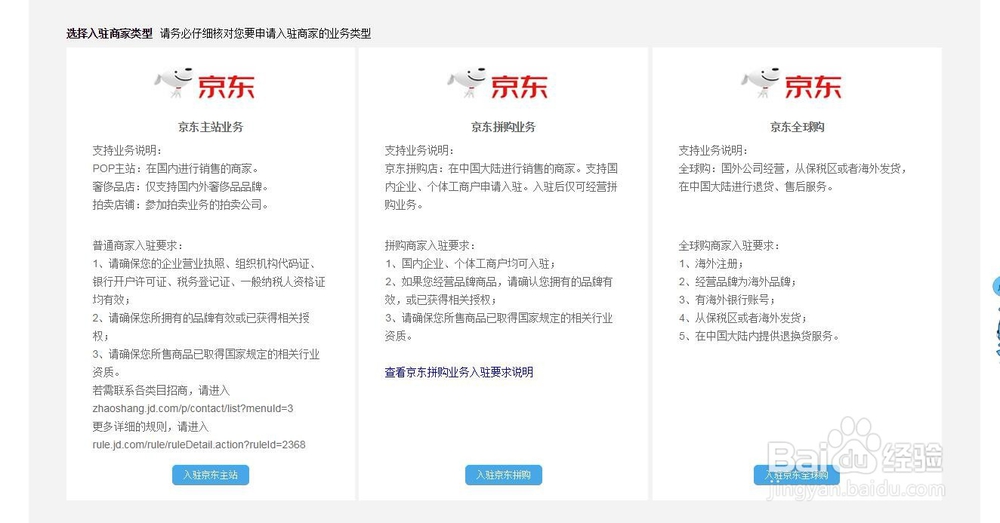Click line 3、有海外银行账号

727,299
